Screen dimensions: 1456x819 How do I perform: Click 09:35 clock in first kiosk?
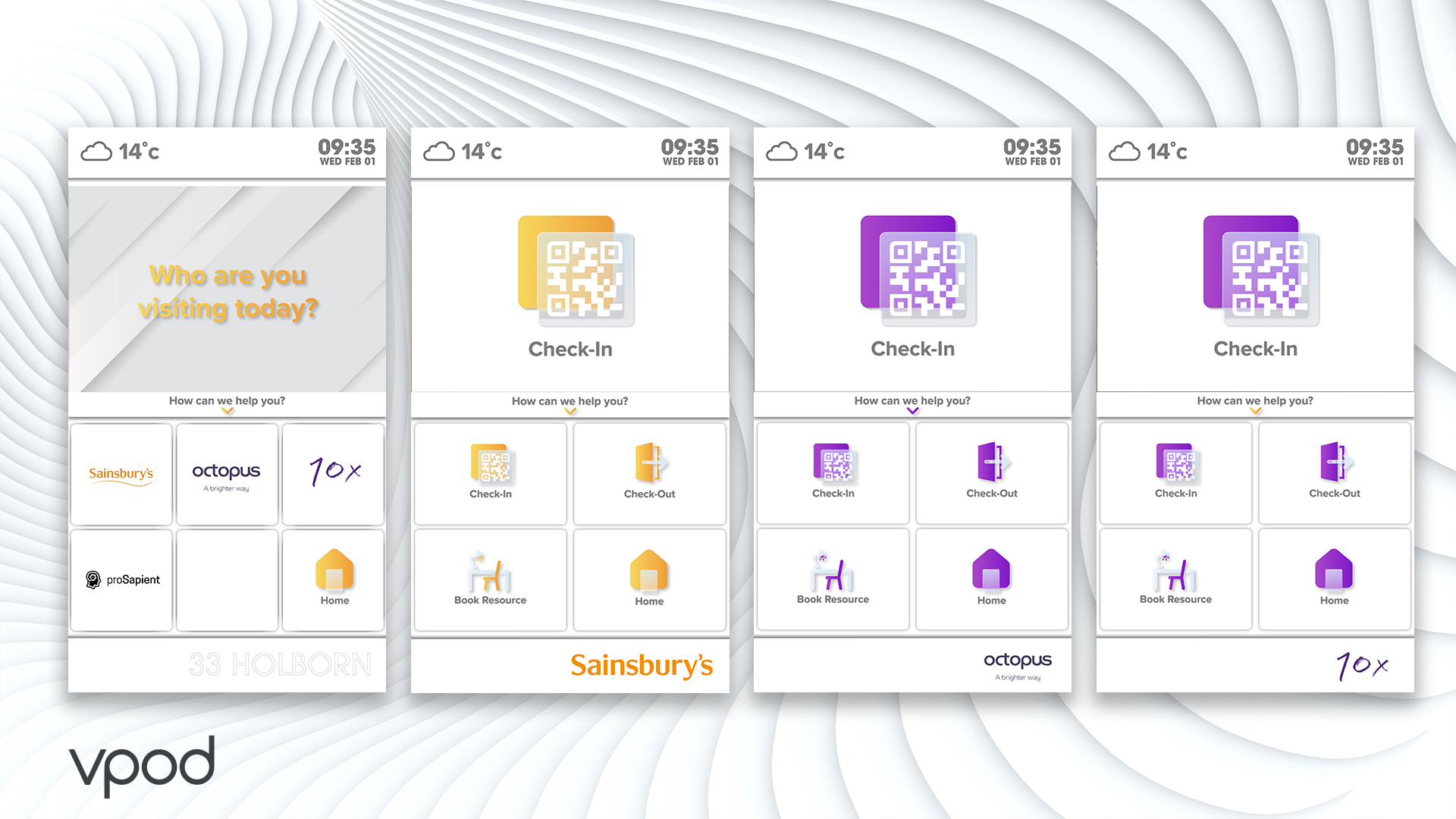(347, 146)
